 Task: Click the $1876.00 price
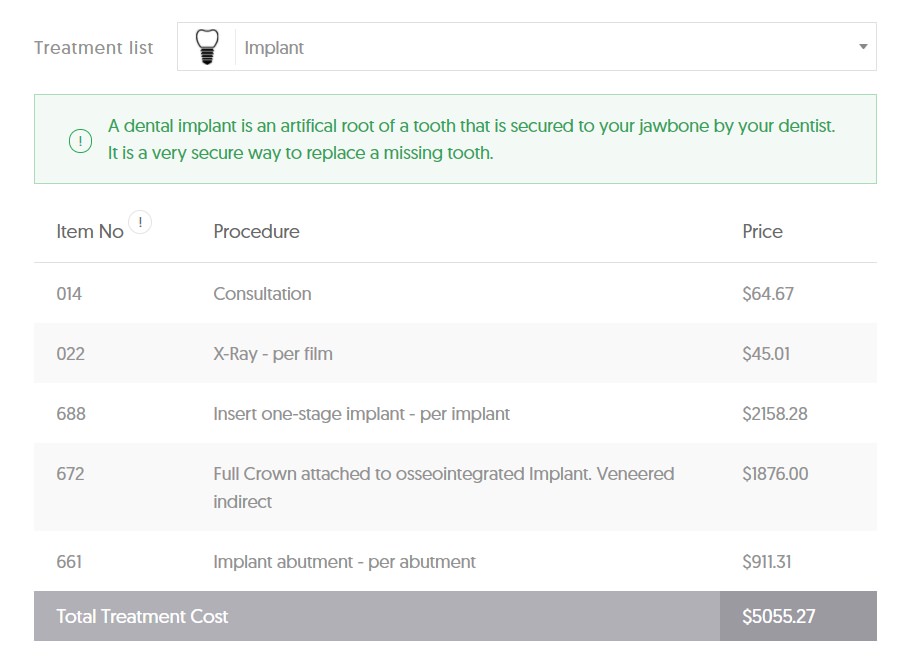point(775,474)
